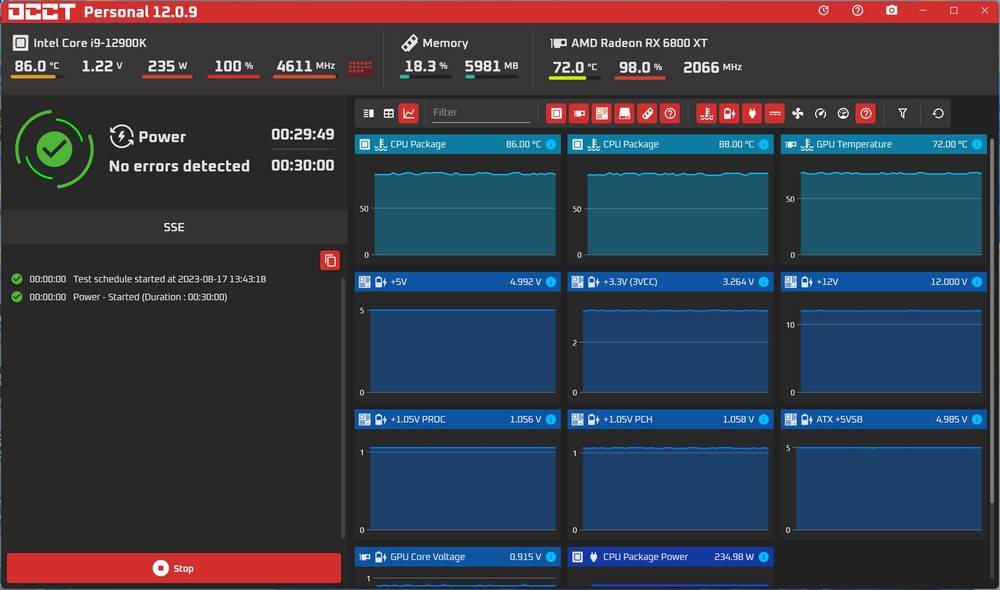Click the total duration 00:30:00

(302, 166)
